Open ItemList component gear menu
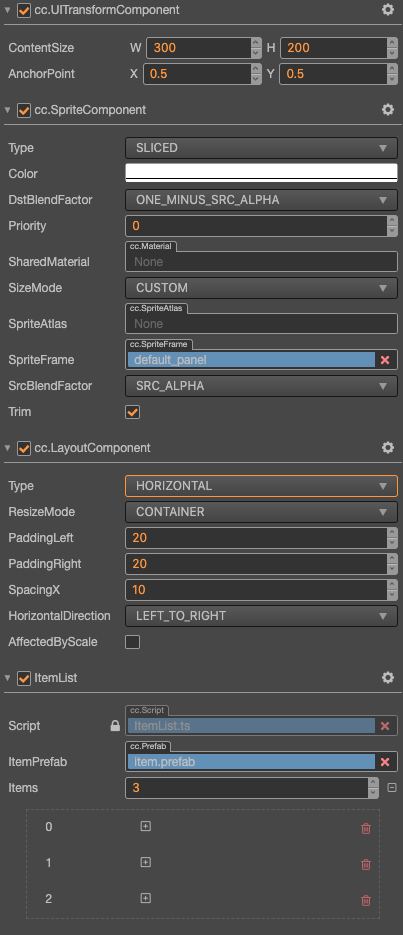Viewport: 403px width, 935px height. point(388,678)
